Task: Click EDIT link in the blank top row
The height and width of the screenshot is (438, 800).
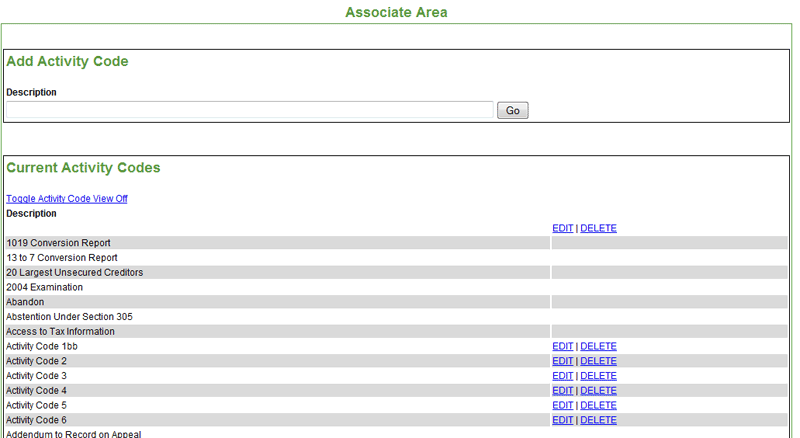Action: click(x=563, y=228)
